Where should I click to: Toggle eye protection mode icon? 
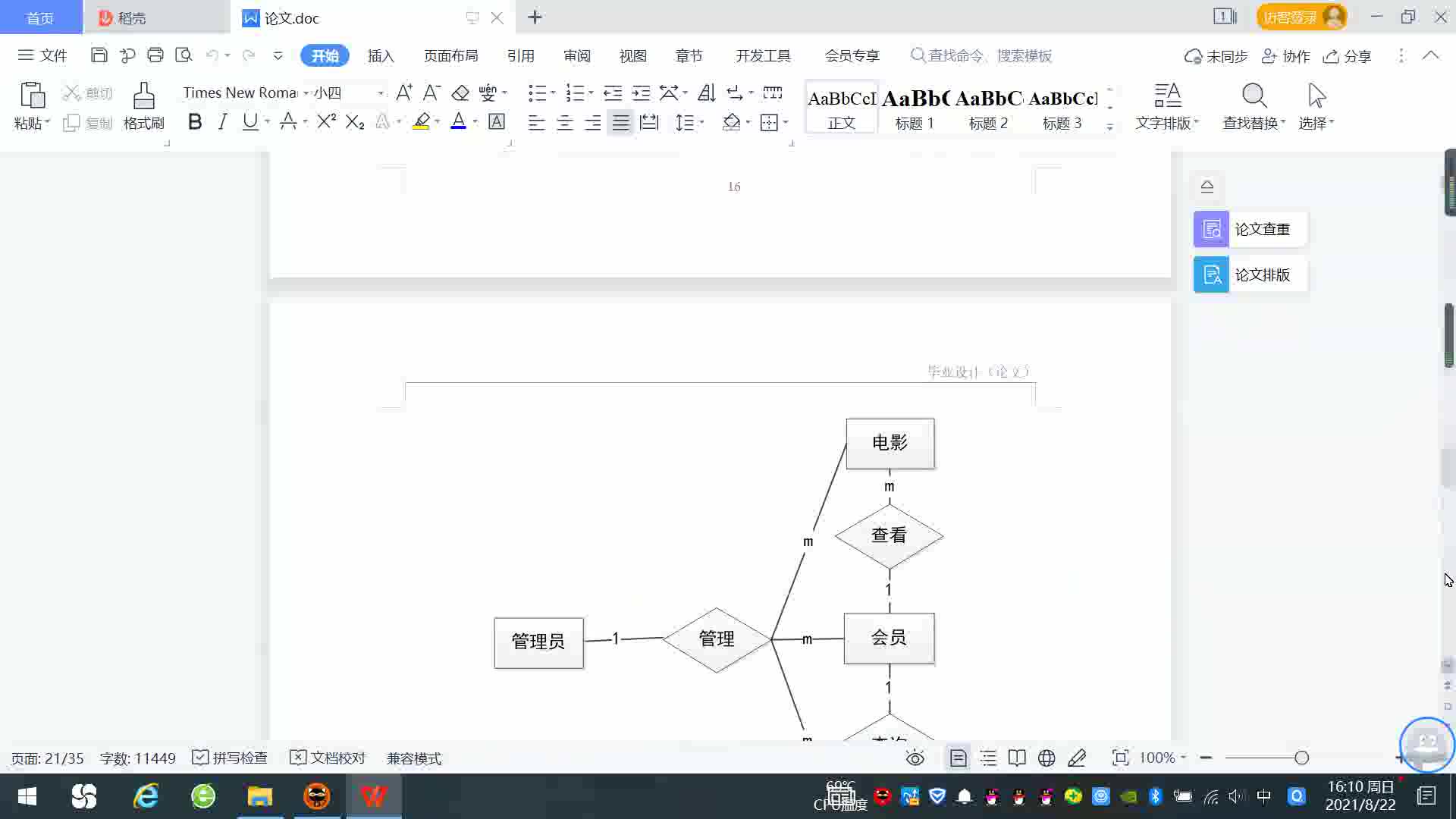[x=915, y=758]
